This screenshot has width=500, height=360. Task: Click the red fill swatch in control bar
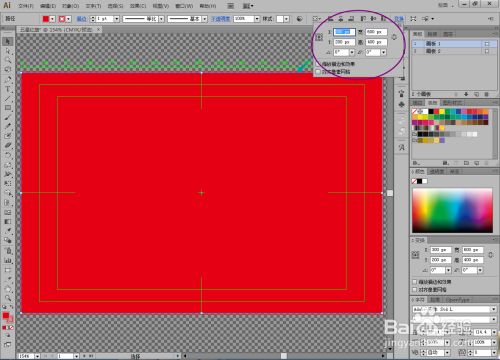(46, 19)
